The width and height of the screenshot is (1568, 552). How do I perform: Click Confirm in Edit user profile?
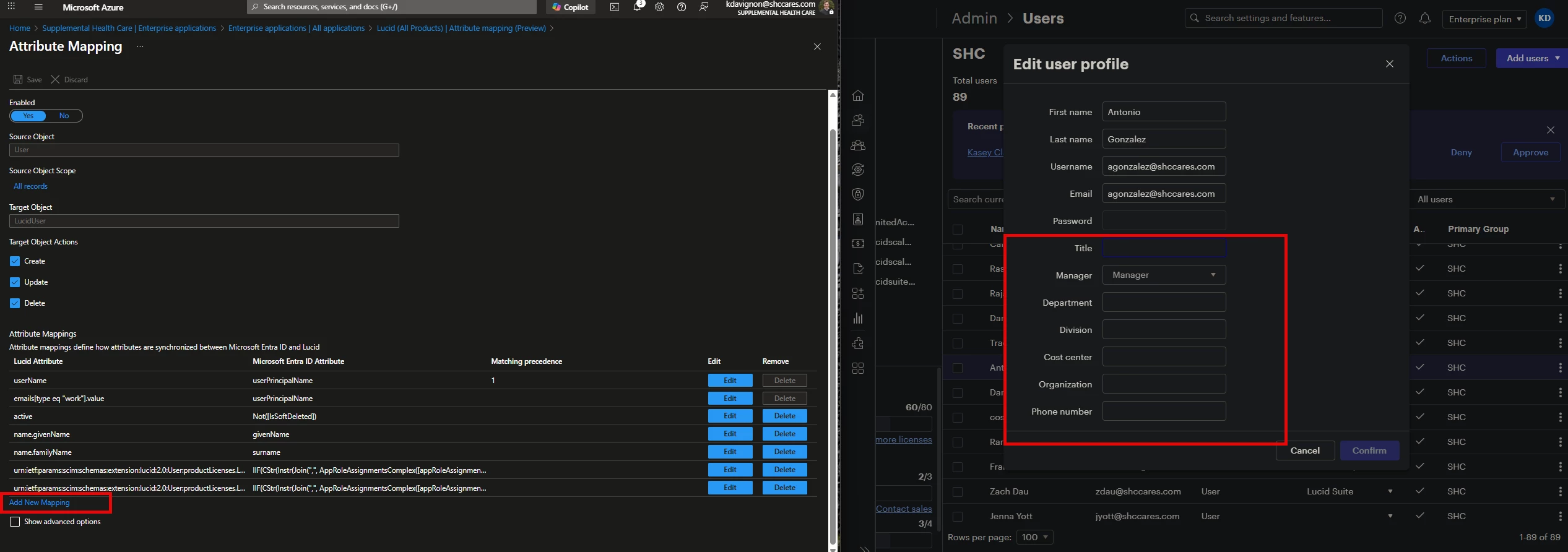point(1369,451)
